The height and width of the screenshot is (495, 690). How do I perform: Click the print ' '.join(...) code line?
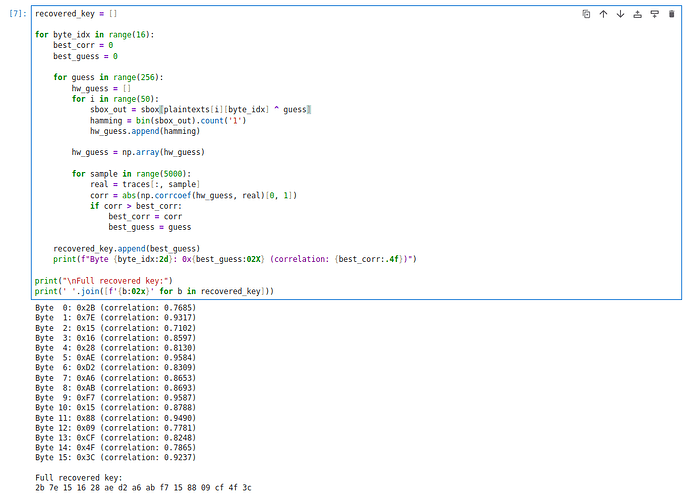pos(154,291)
